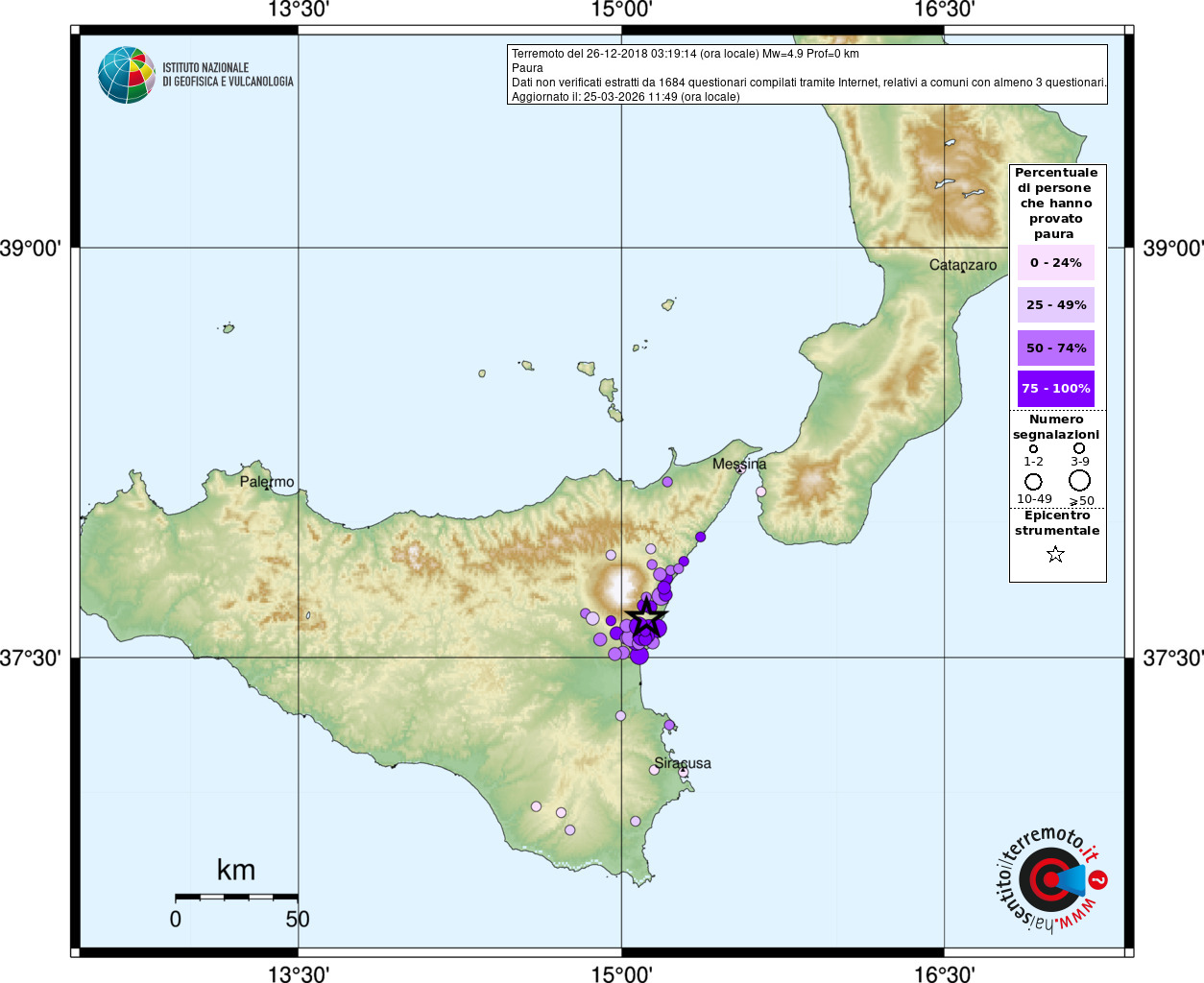Click the "Percentuale di persone" legend title
Screen dimensions: 1204x983
pos(1055,203)
